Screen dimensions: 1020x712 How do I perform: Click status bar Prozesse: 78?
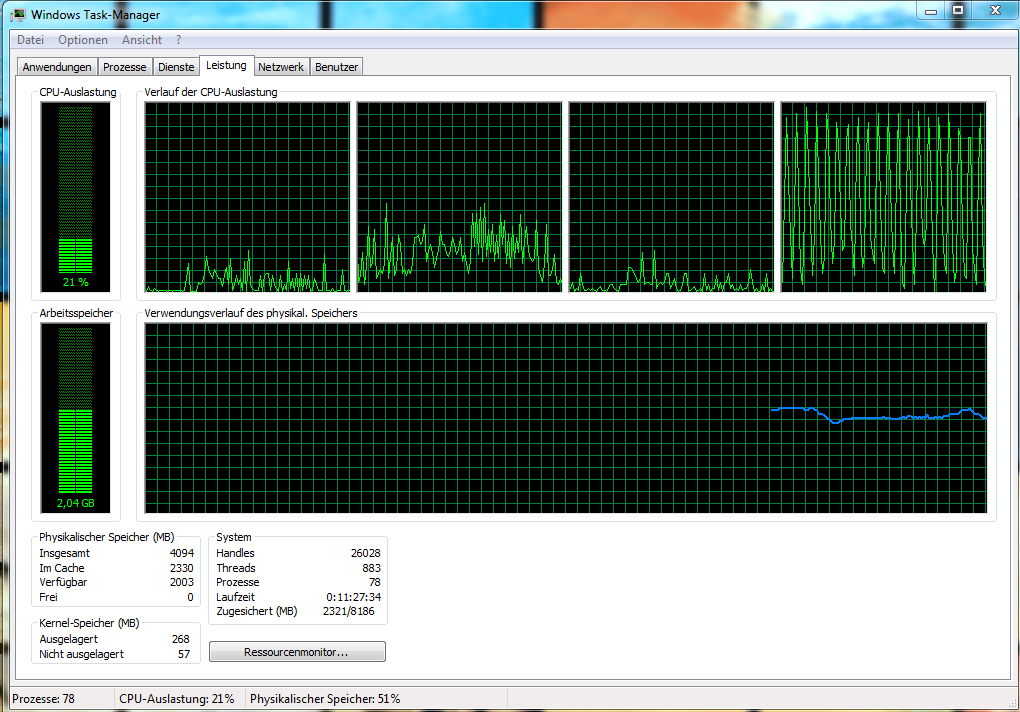coord(44,699)
